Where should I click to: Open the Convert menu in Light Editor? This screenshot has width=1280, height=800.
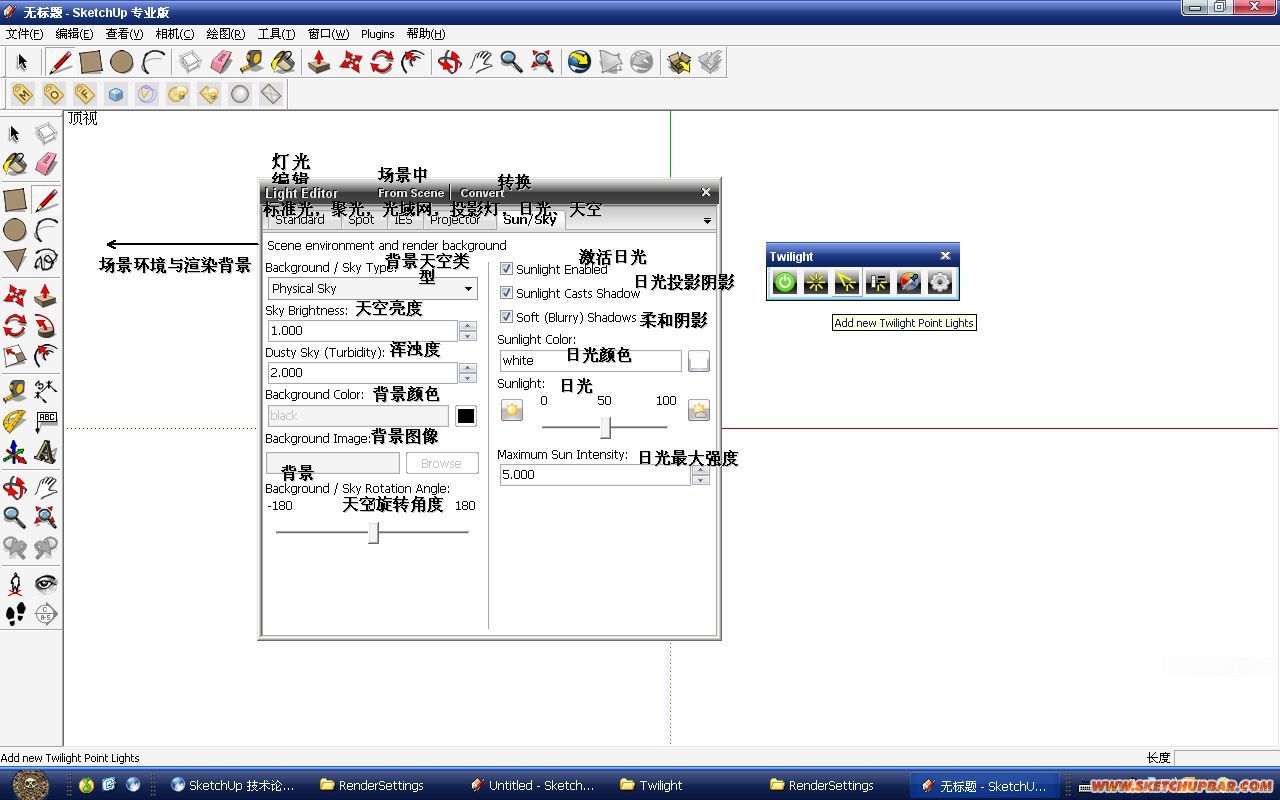tap(482, 193)
